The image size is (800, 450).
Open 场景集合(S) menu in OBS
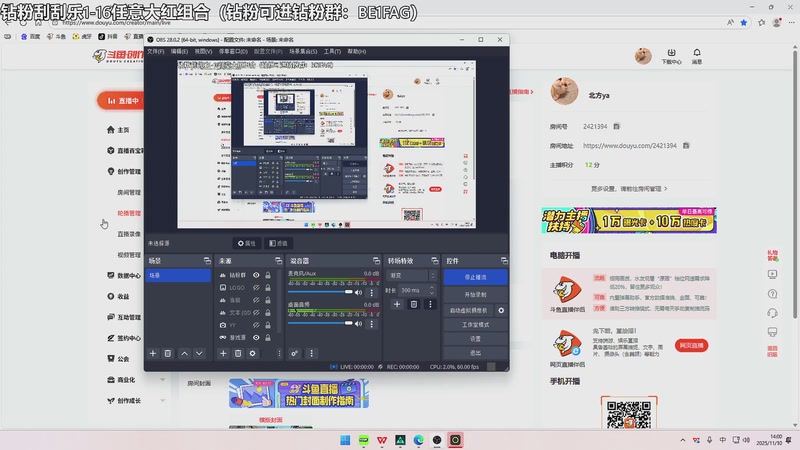pyautogui.click(x=303, y=52)
